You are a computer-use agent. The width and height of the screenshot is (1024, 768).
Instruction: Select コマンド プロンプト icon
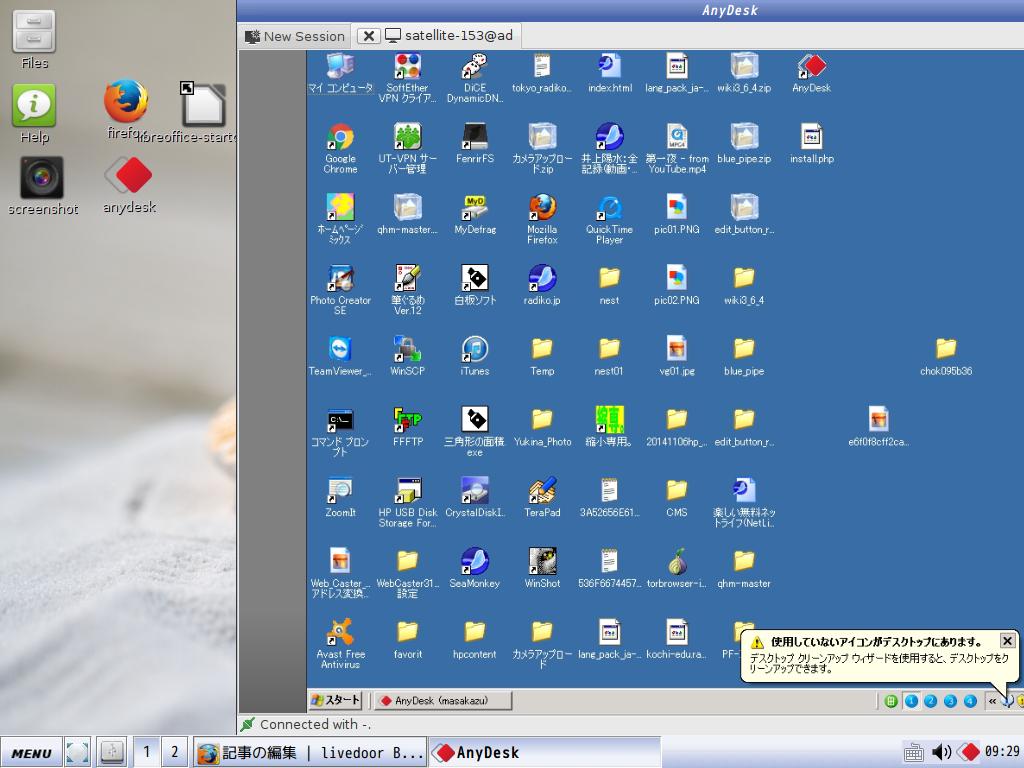tap(340, 432)
